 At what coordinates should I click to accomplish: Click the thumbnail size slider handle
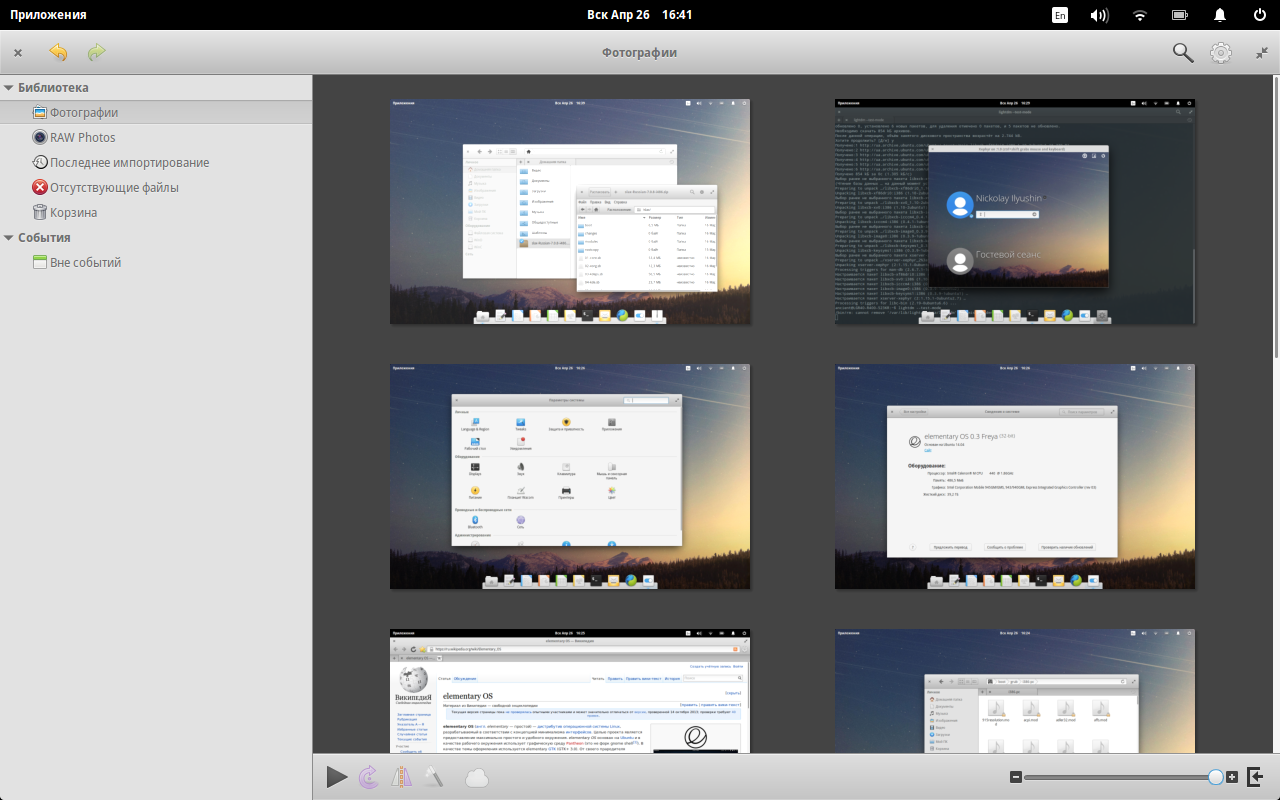[1215, 777]
